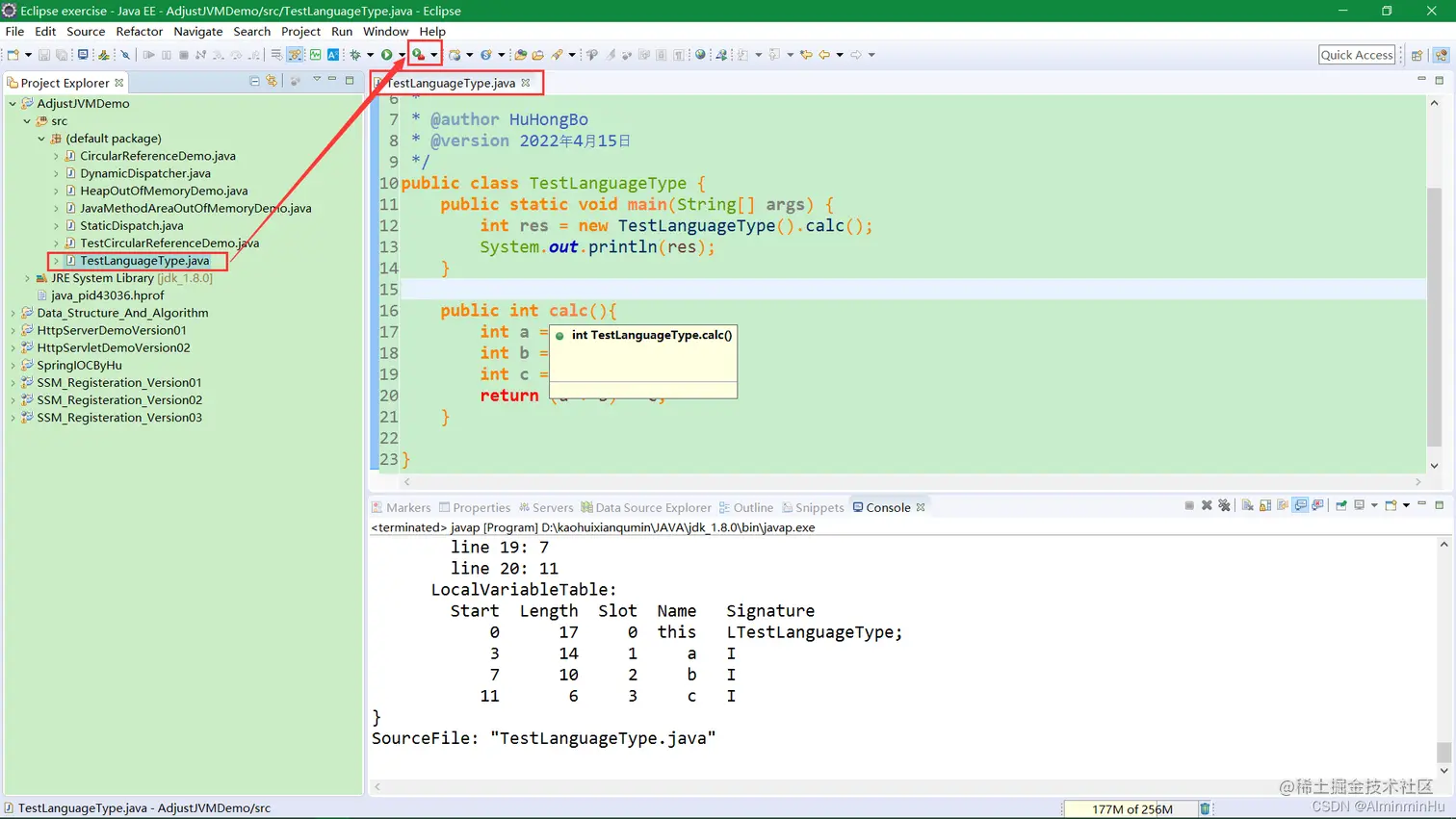The width and height of the screenshot is (1456, 819).
Task: Switch to the Data Source Explorer tab
Action: tap(646, 507)
